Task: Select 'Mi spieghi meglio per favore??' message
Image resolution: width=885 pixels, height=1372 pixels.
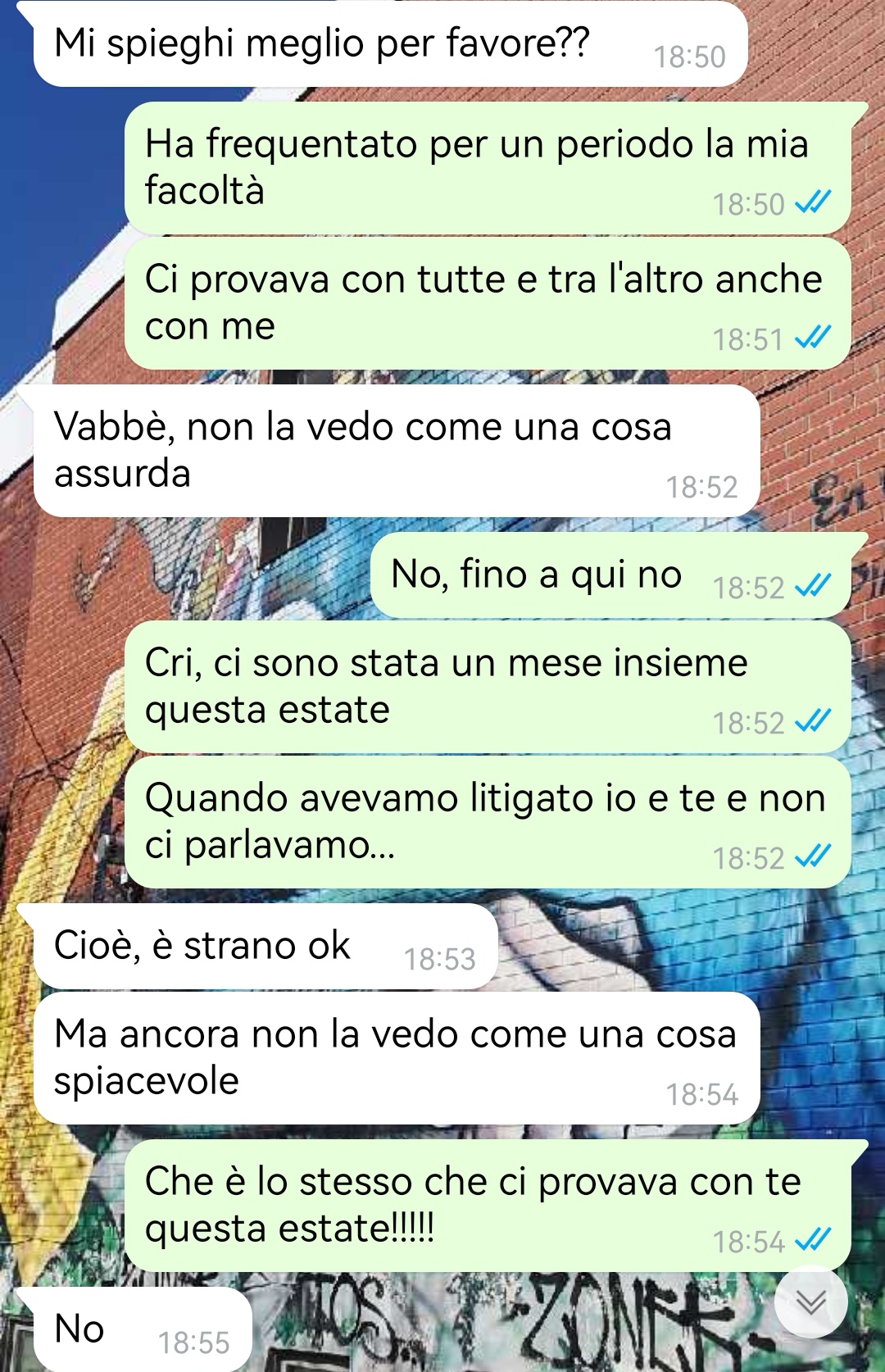Action: pyautogui.click(x=390, y=44)
